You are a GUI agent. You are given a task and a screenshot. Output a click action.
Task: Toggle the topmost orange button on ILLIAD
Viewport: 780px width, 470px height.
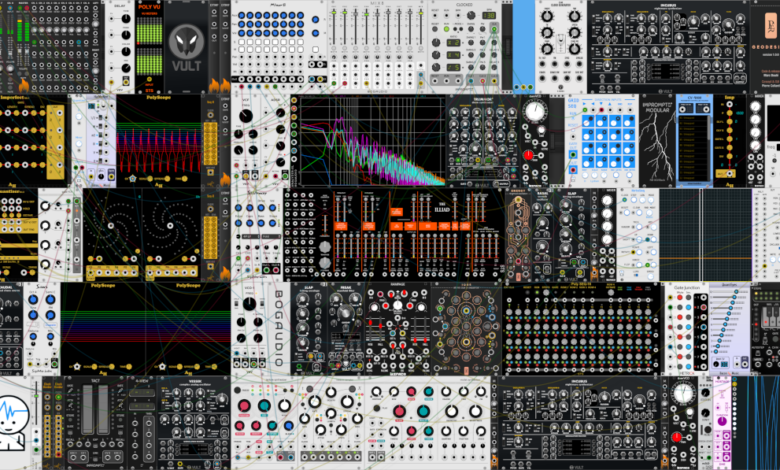(x=396, y=212)
